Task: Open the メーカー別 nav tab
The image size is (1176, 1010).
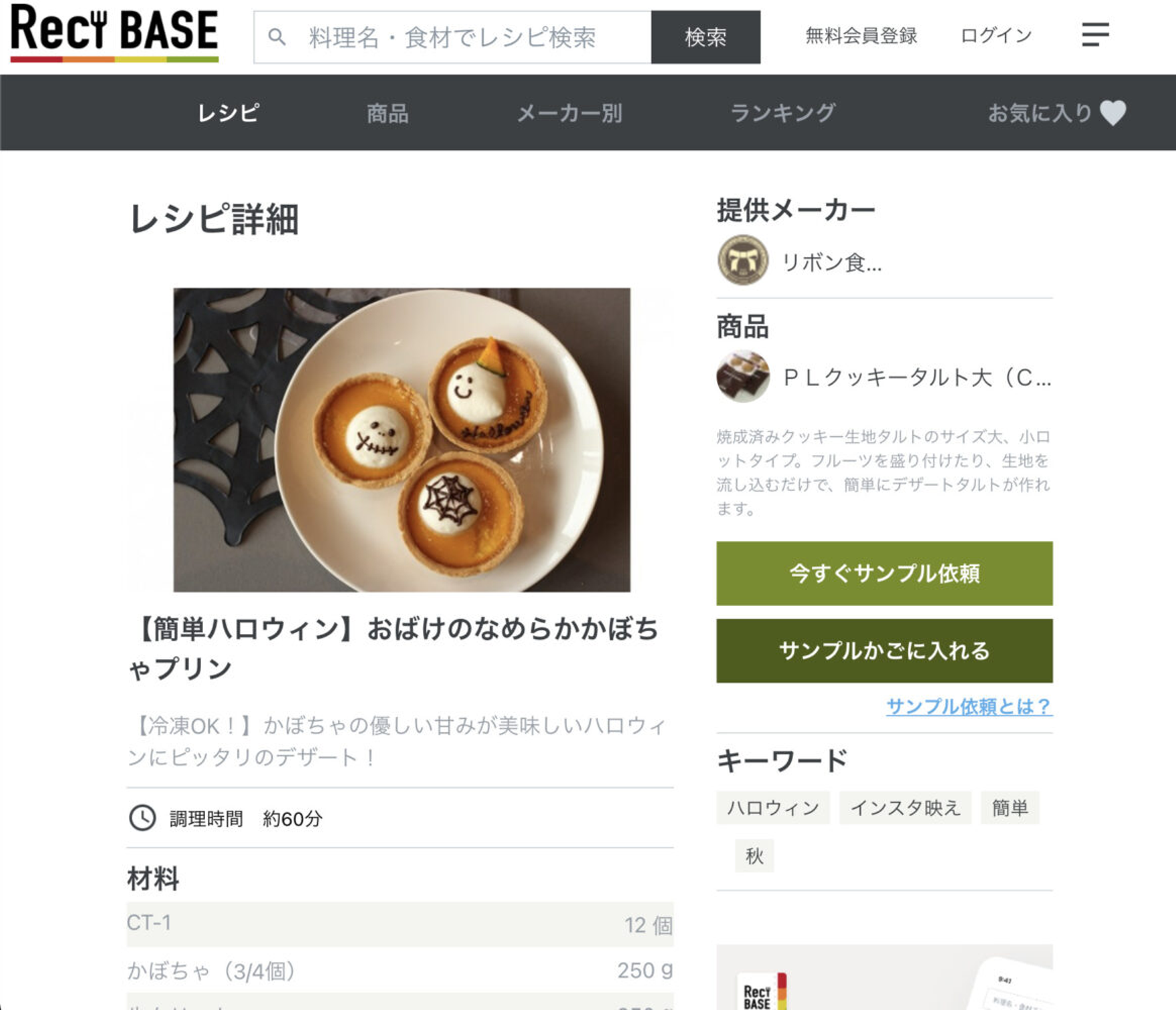Action: click(x=569, y=114)
